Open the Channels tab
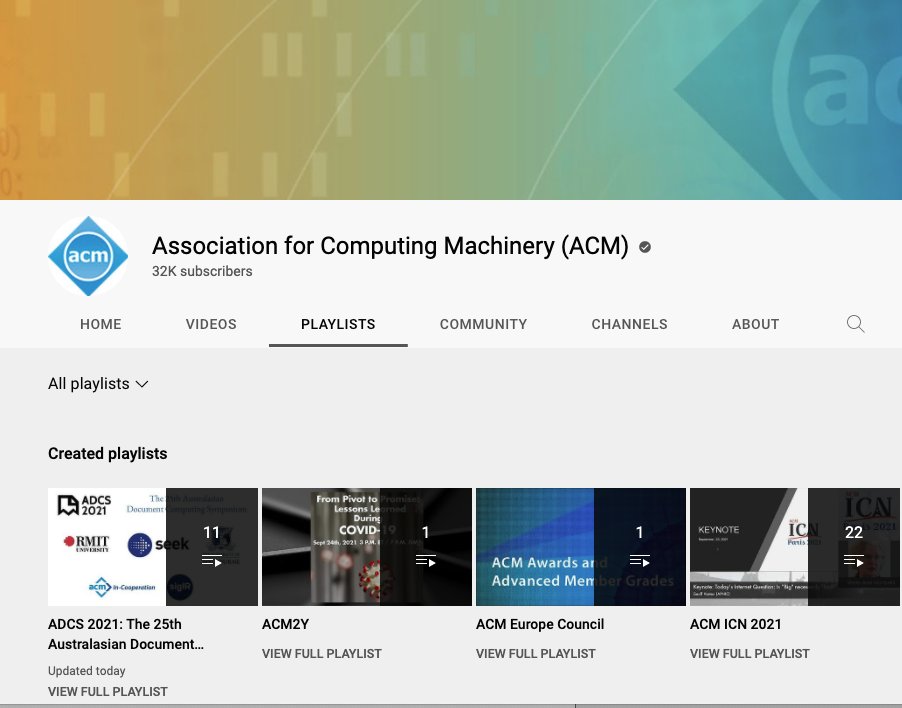Viewport: 902px width, 708px height. click(x=629, y=324)
